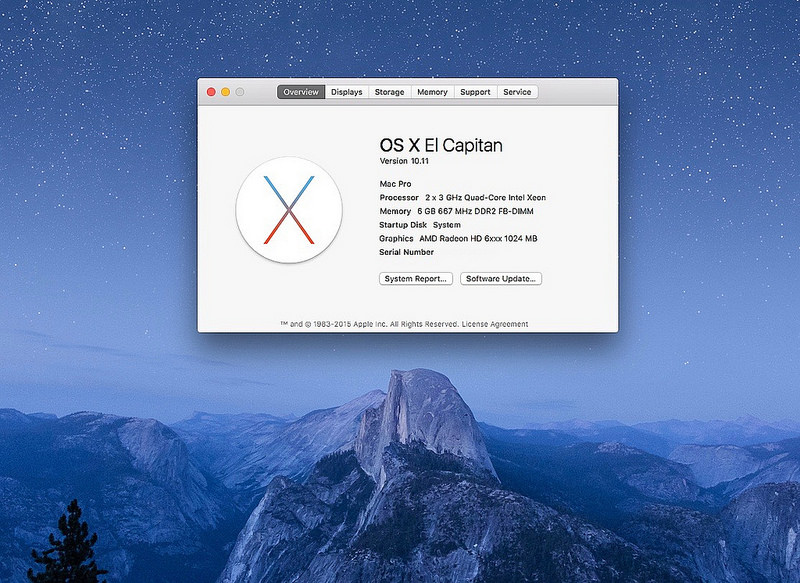Select the OS X El Capitan heading
The image size is (800, 583).
441,145
